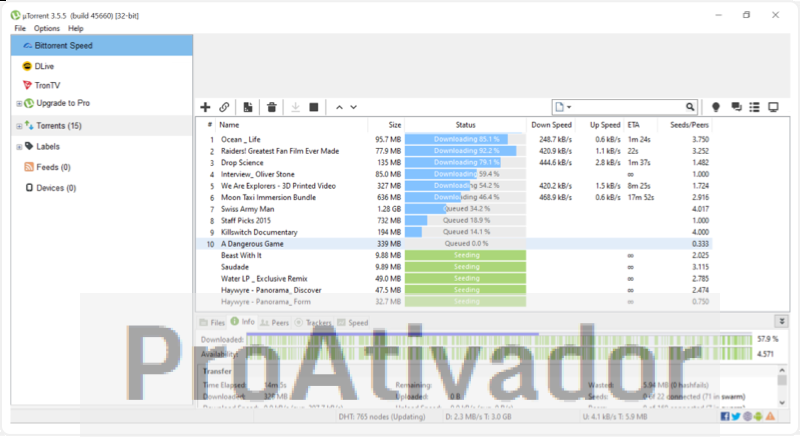Select the Swiss Army Man torrent
800x437 pixels.
tap(247, 209)
